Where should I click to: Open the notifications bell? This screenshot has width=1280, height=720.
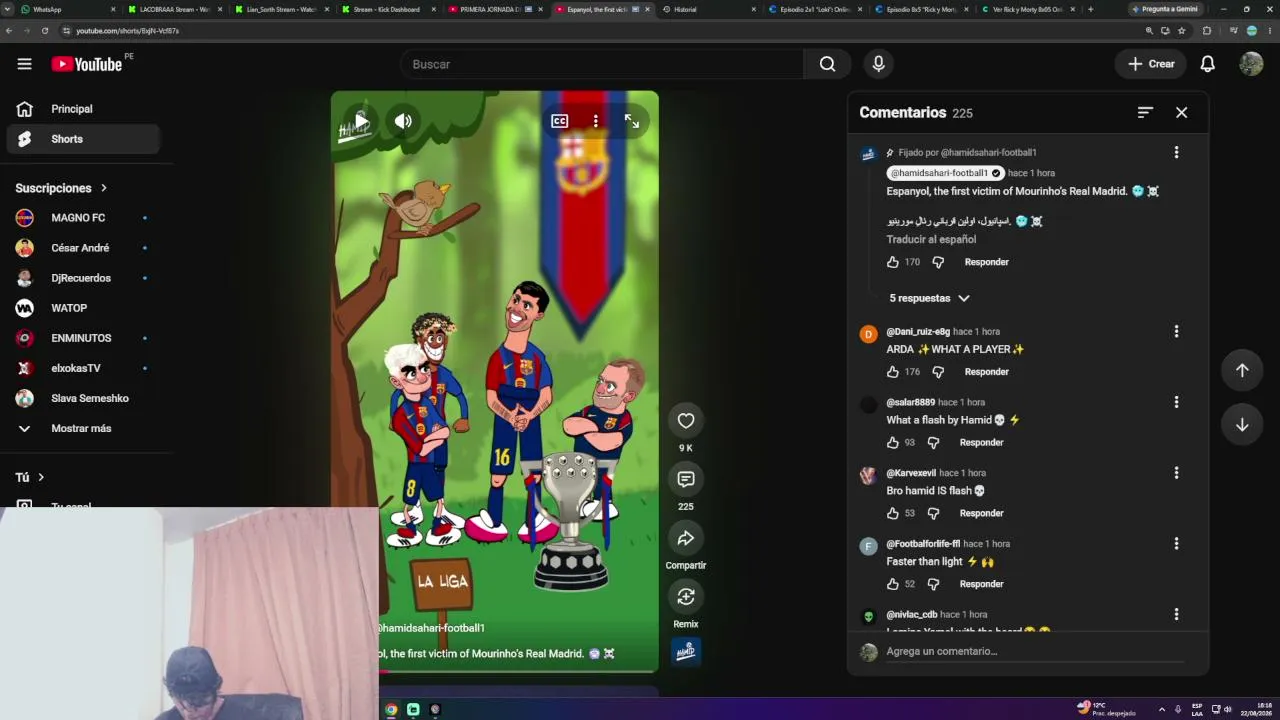point(1207,64)
